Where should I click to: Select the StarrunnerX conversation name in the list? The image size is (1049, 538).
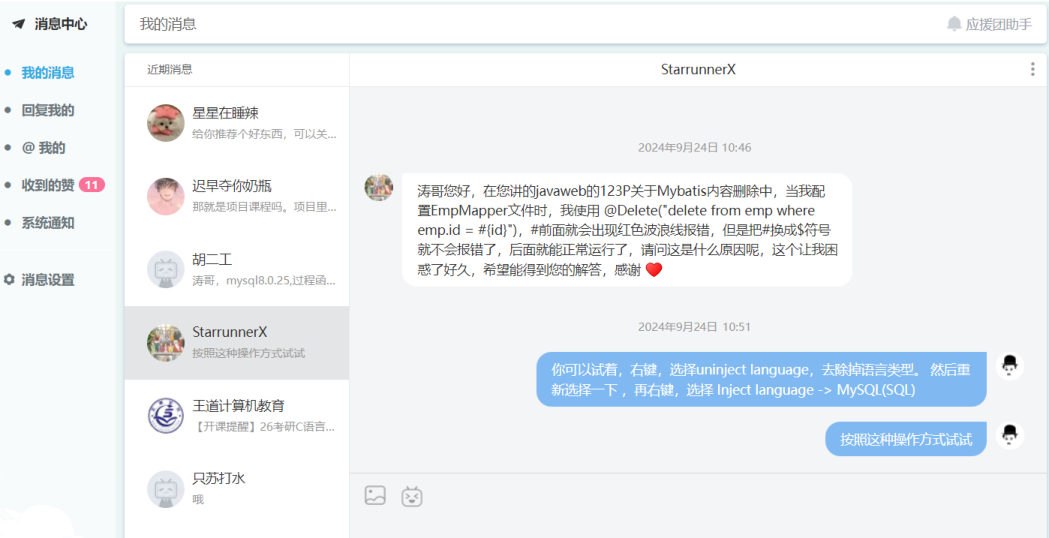tap(229, 332)
